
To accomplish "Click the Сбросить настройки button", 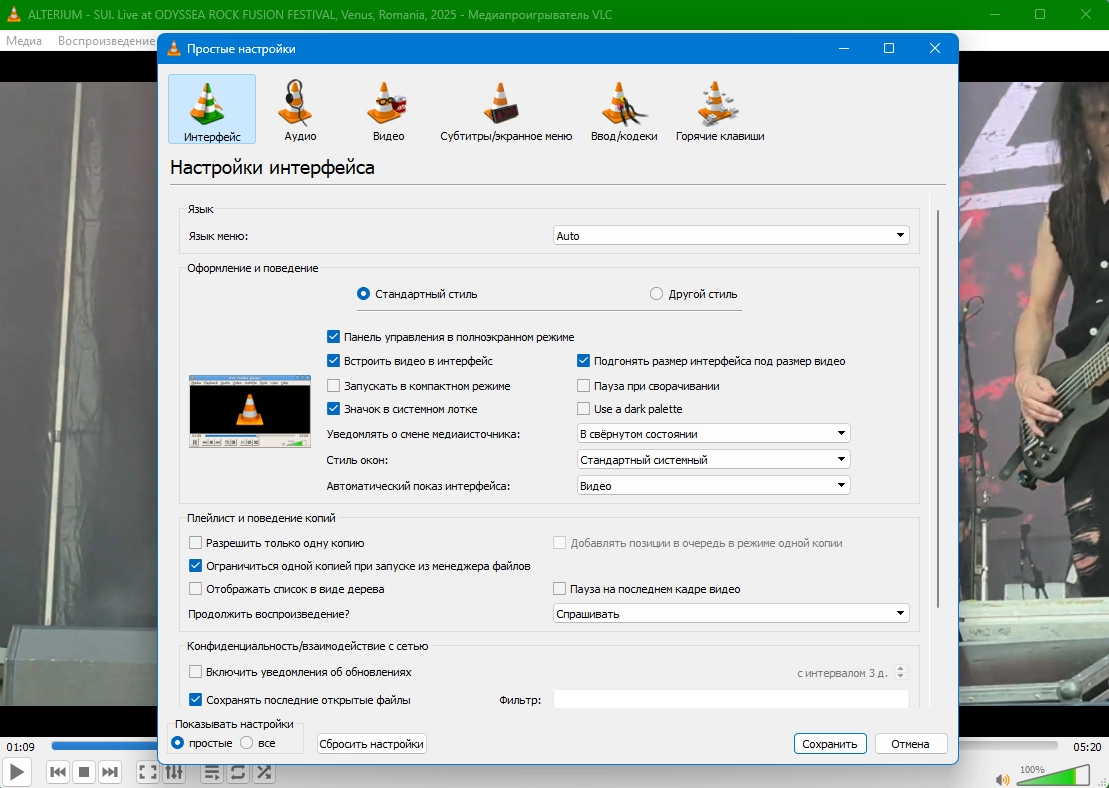I will (x=371, y=743).
